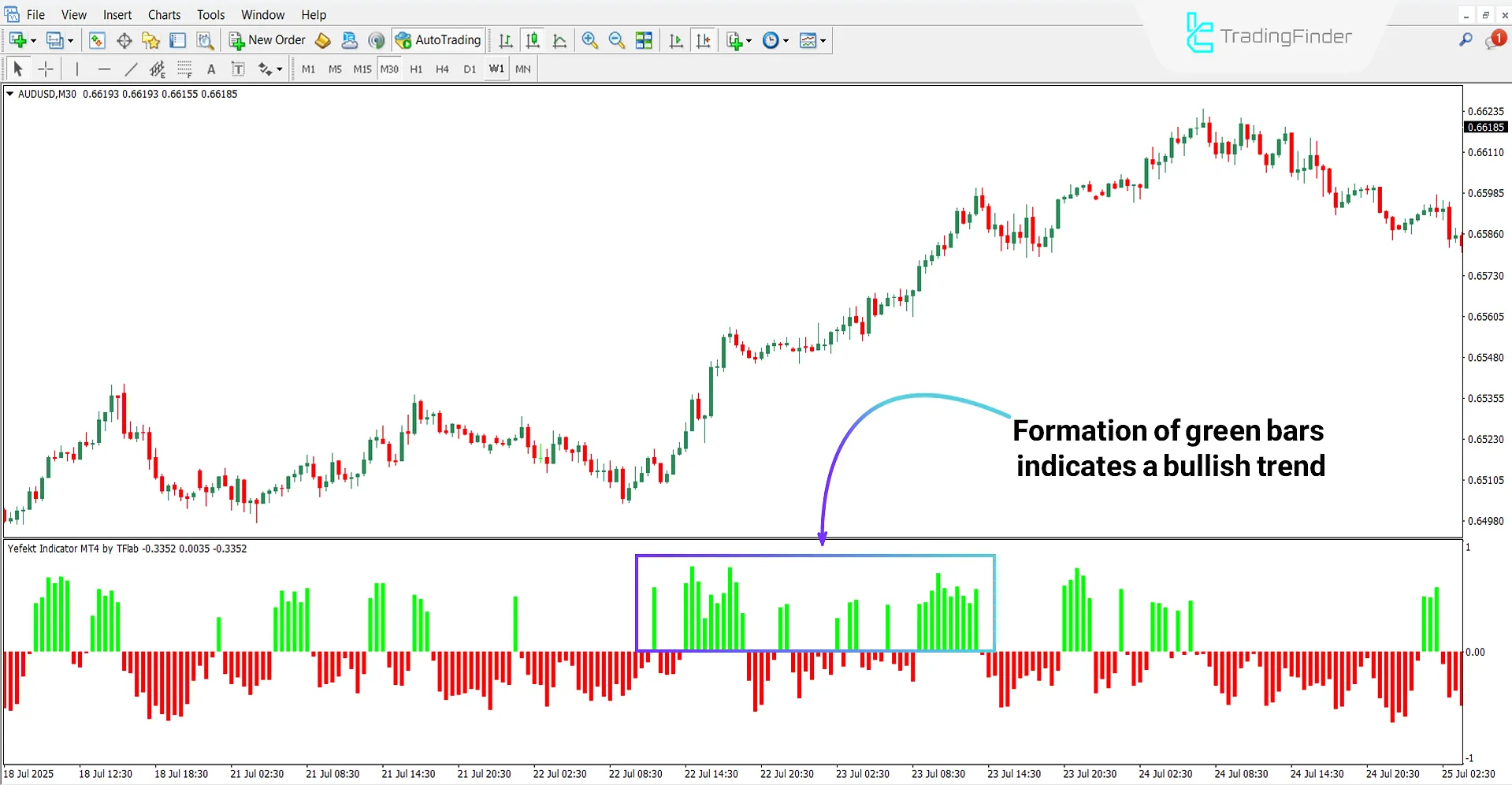Draw a vertical line on the chart

click(x=77, y=69)
